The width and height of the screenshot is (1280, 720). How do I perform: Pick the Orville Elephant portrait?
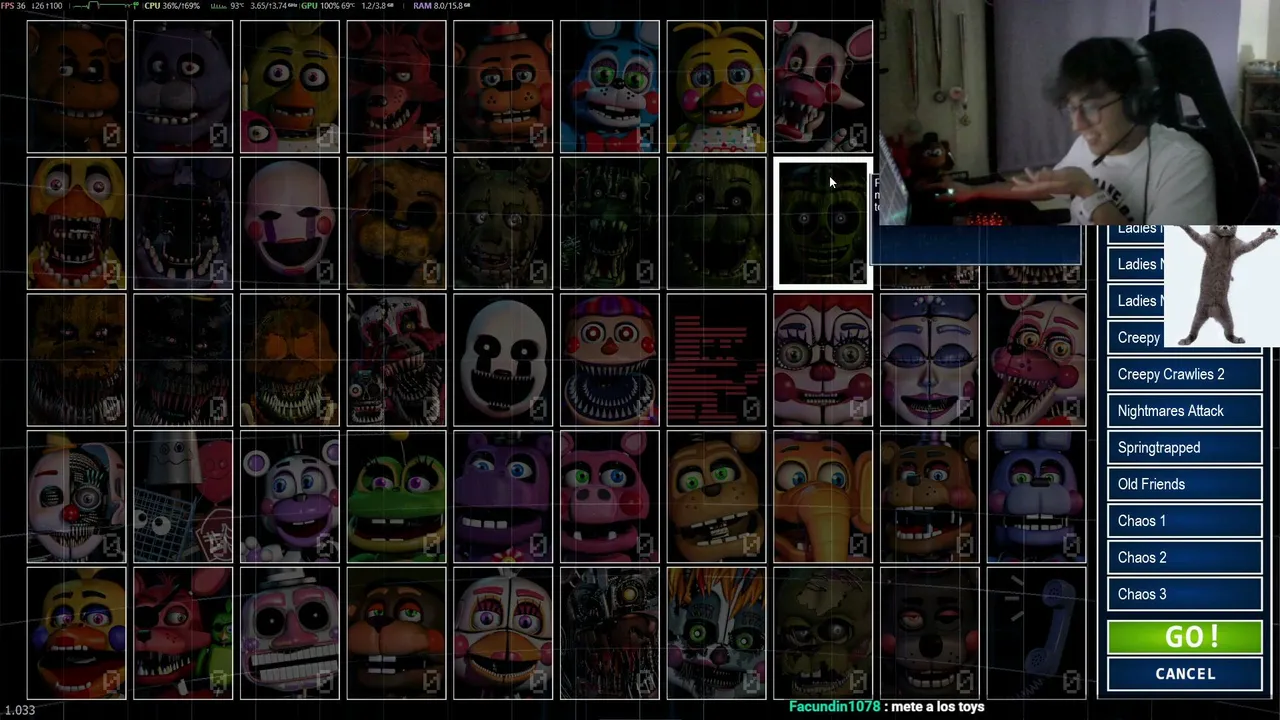point(823,497)
